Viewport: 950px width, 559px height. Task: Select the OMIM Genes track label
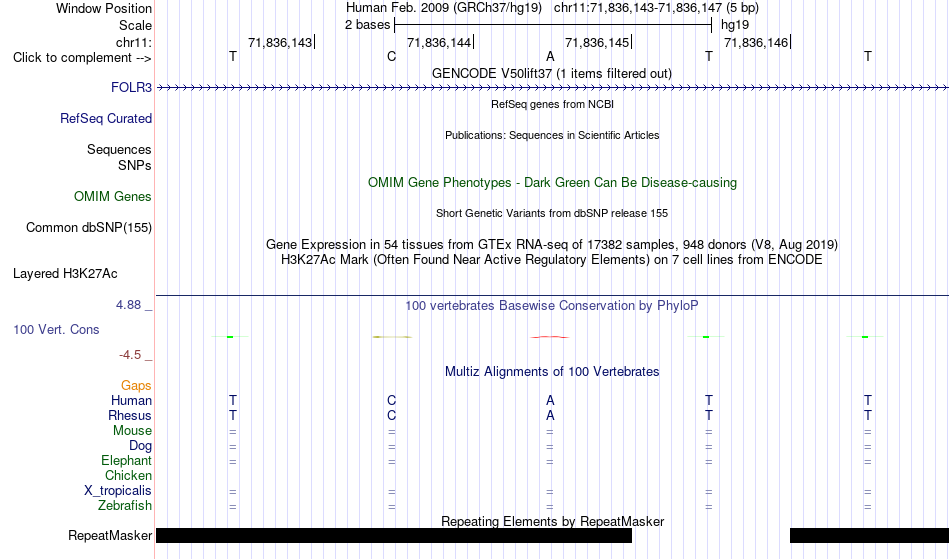pyautogui.click(x=112, y=196)
